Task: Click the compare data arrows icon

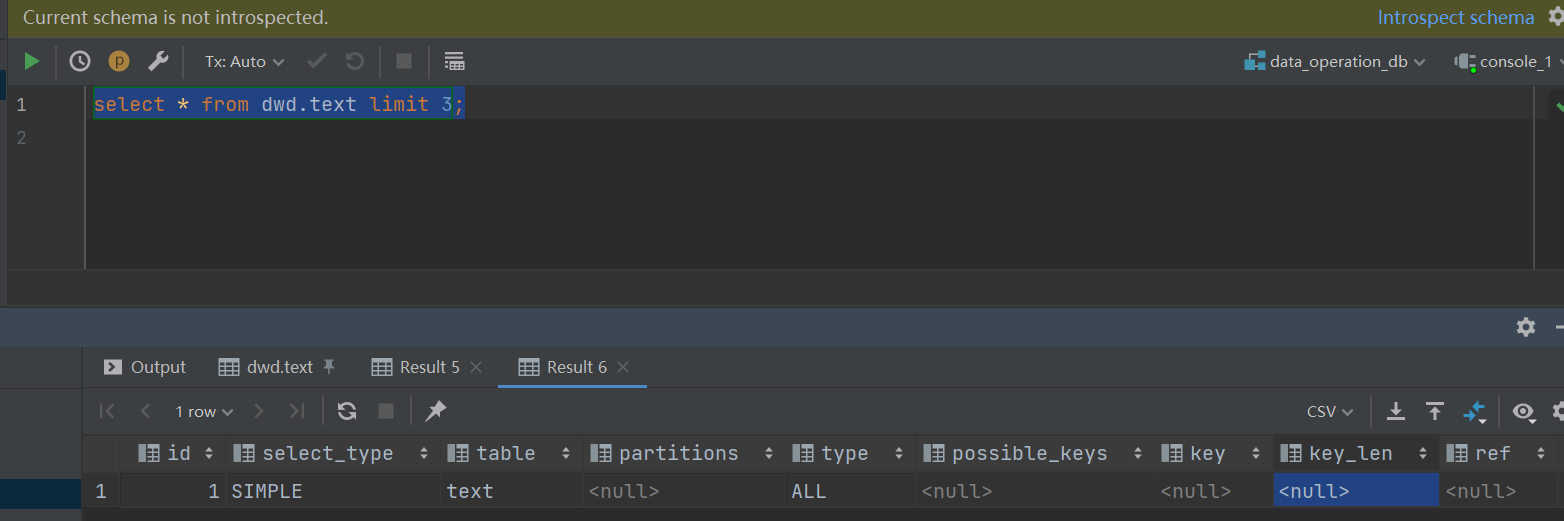Action: 1474,411
